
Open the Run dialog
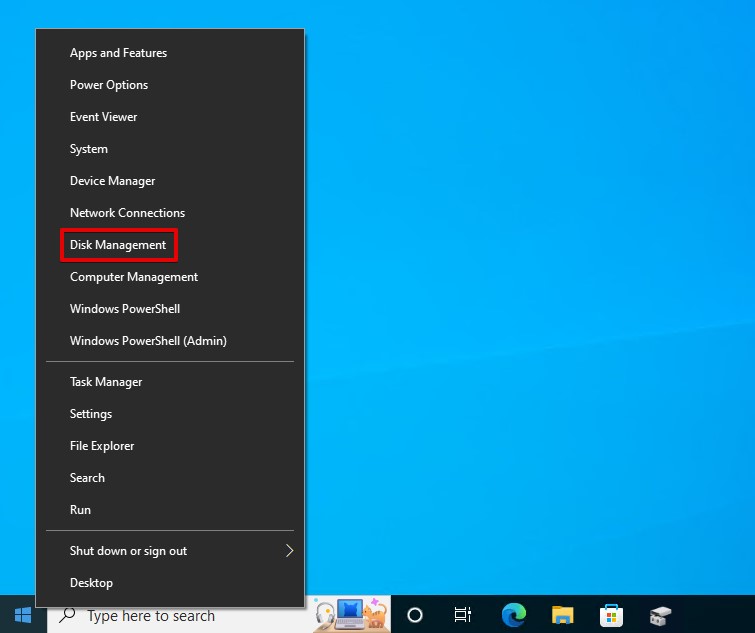170,510
